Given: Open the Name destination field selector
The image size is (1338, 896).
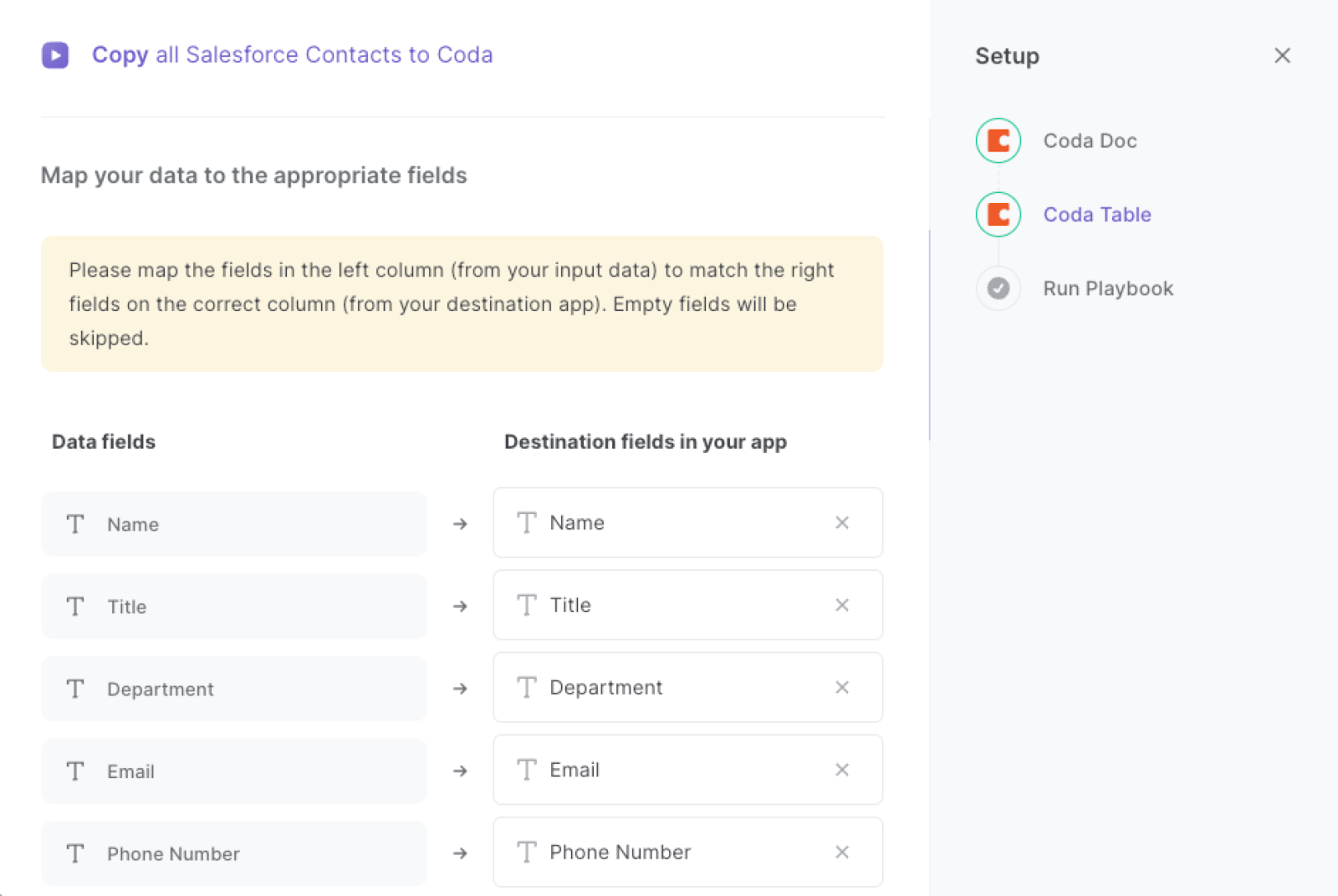Looking at the screenshot, I should (x=687, y=522).
